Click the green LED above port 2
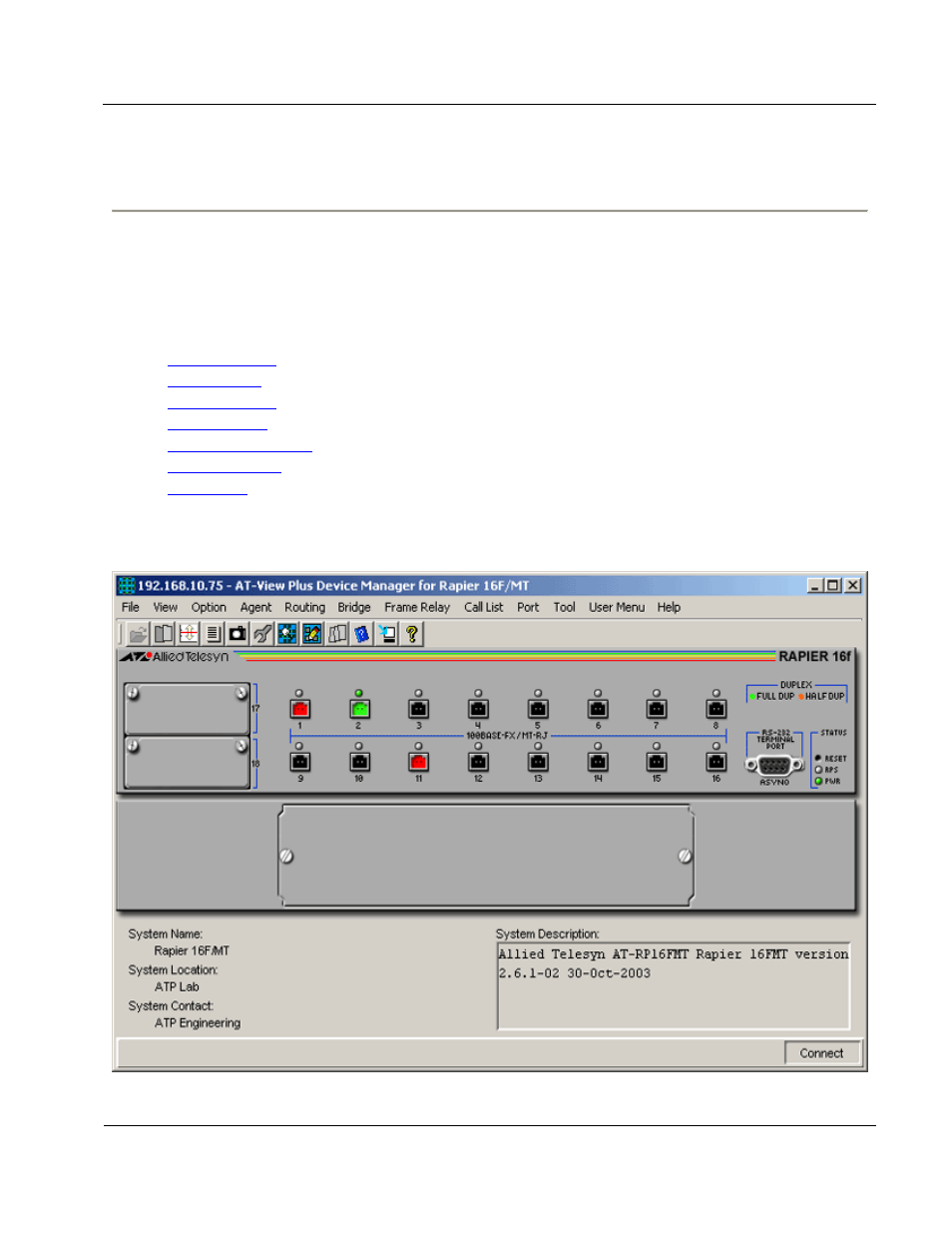The width and height of the screenshot is (952, 1233). [359, 693]
